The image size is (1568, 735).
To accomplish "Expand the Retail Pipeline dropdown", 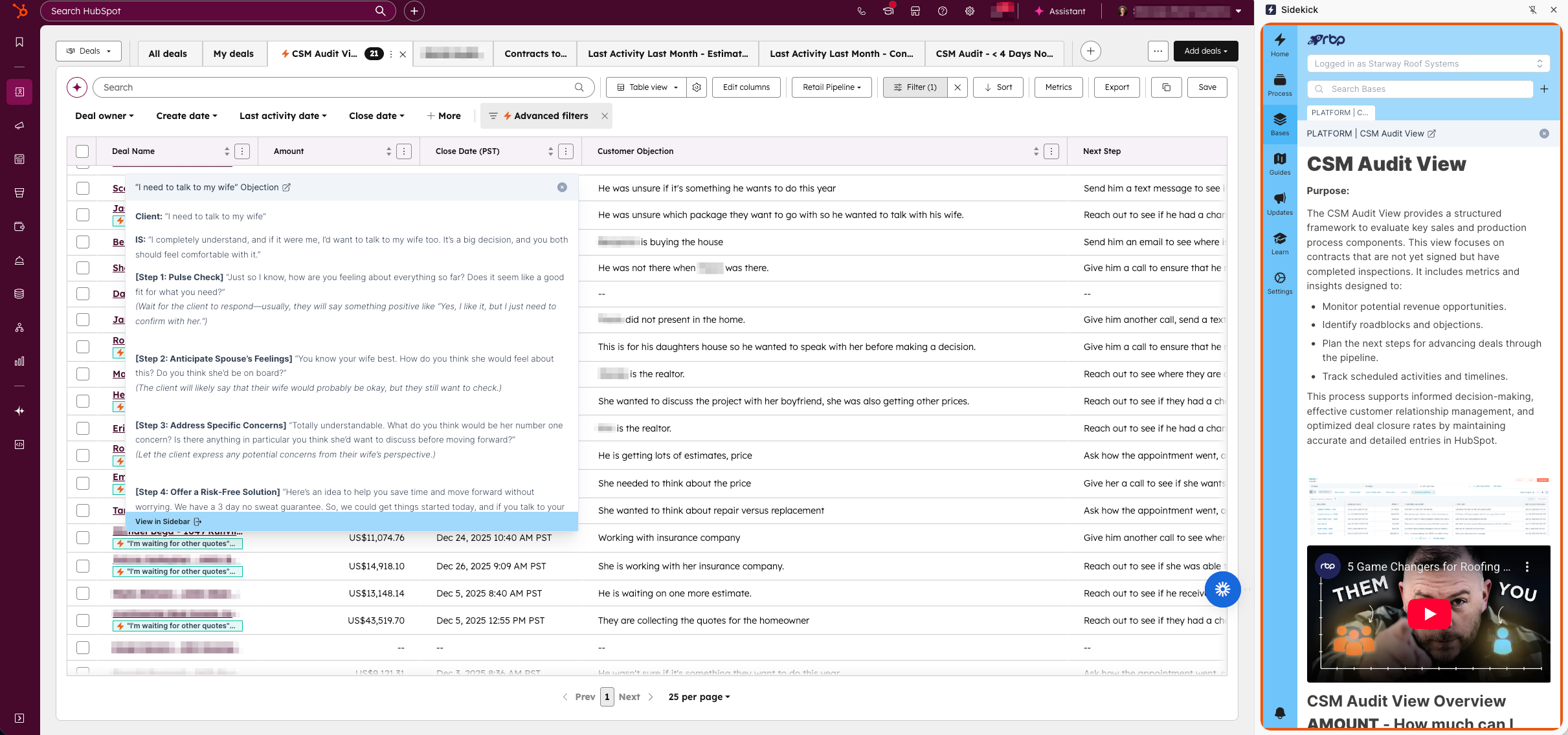I will coord(831,87).
